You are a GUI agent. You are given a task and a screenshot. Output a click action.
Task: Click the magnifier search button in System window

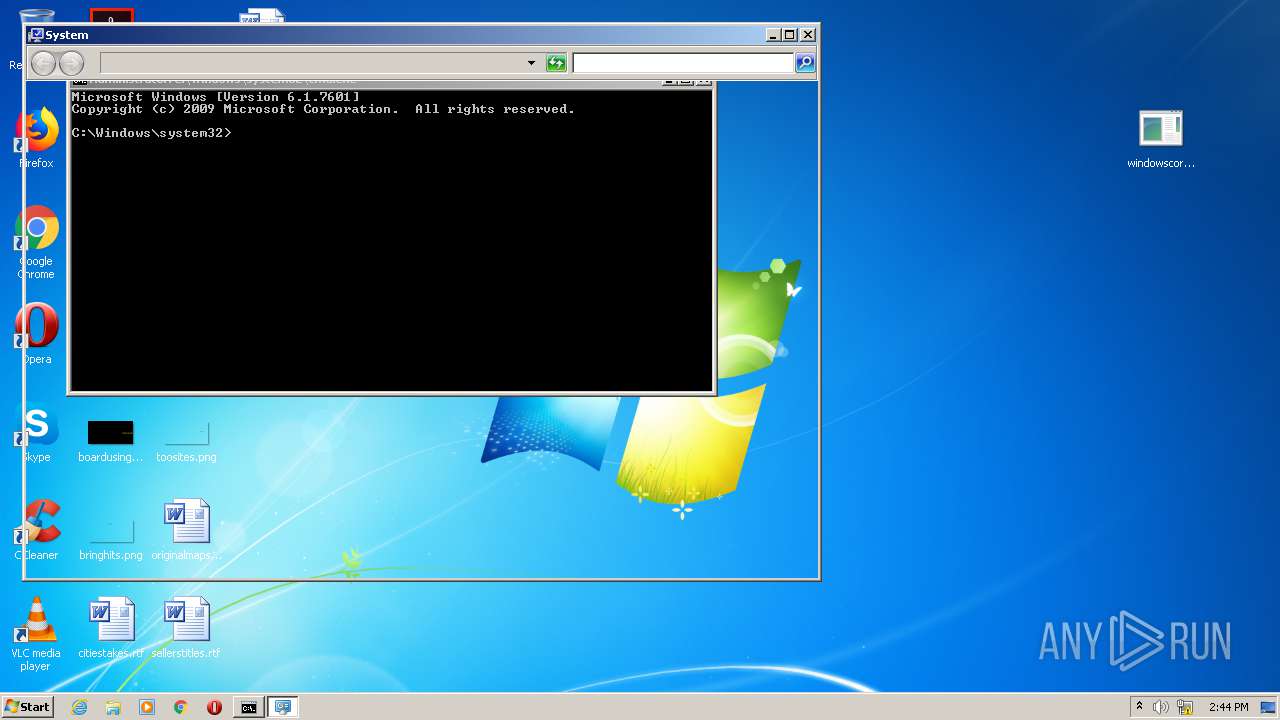click(804, 64)
